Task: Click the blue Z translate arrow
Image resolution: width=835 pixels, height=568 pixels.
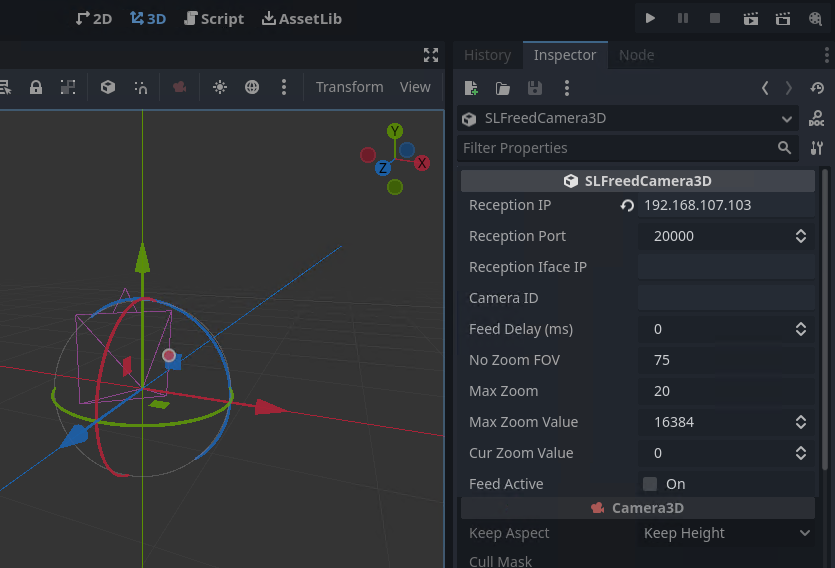Action: [75, 436]
